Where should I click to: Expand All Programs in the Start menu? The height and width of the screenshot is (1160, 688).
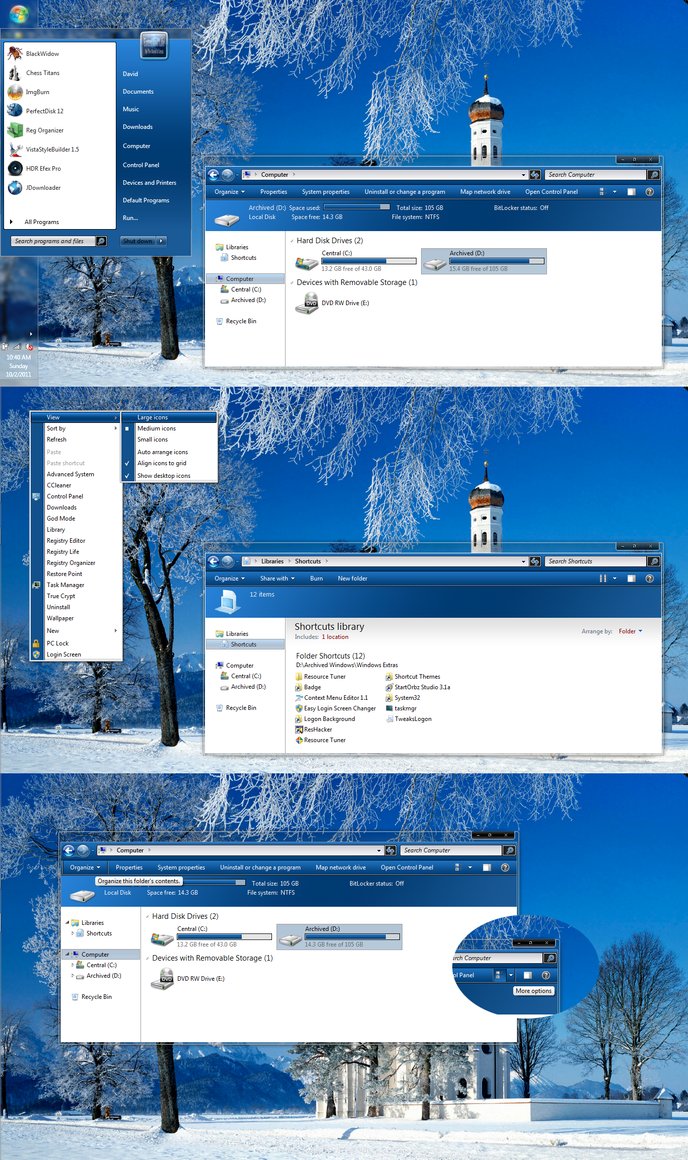click(x=41, y=222)
